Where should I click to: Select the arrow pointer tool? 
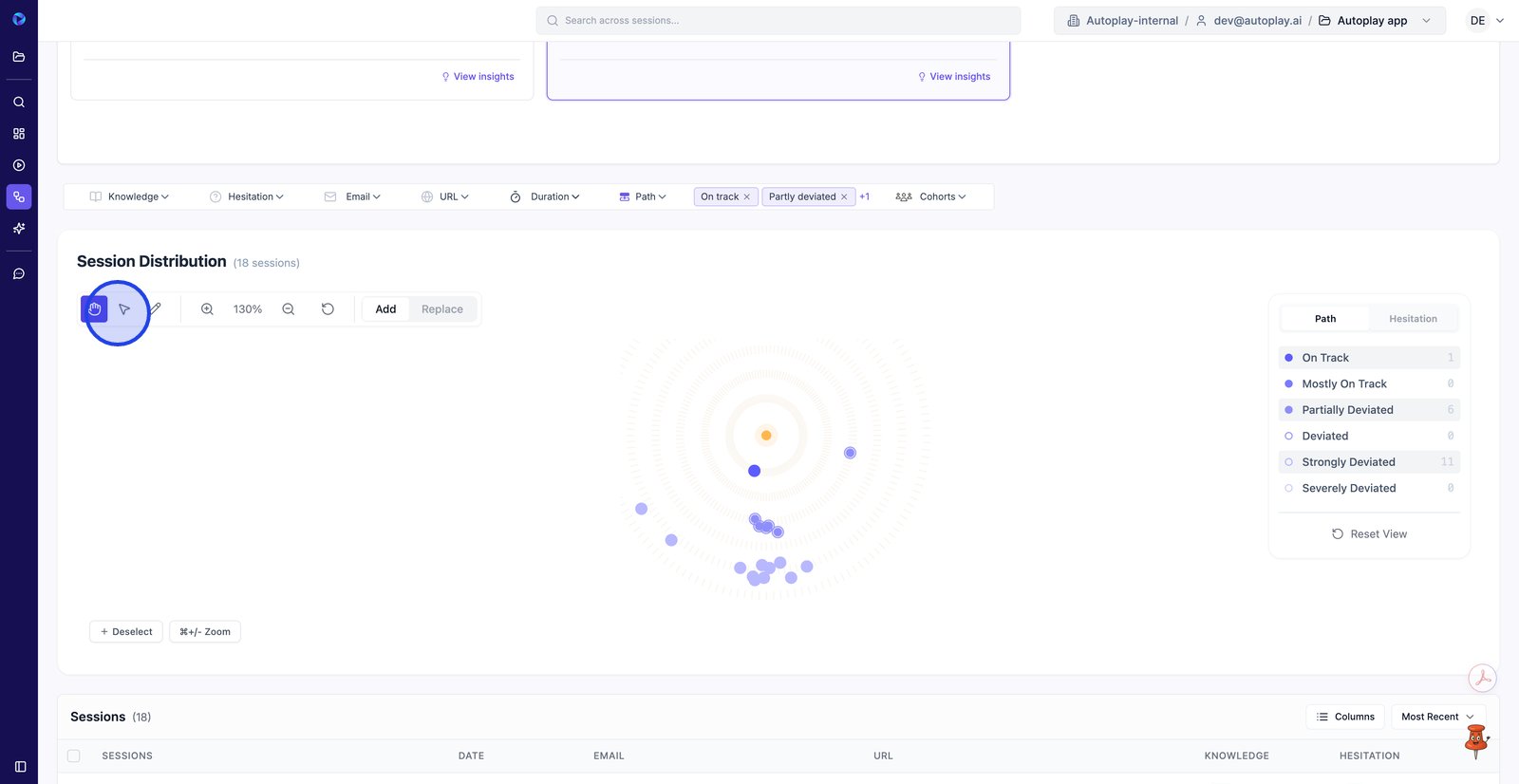[124, 309]
